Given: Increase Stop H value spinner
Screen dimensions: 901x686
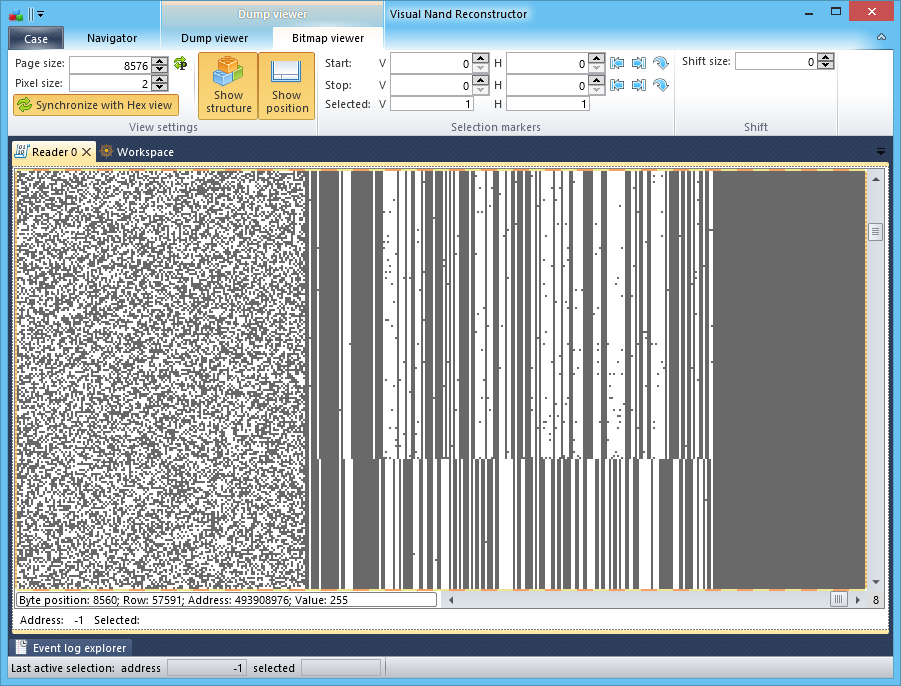Looking at the screenshot, I should 597,80.
